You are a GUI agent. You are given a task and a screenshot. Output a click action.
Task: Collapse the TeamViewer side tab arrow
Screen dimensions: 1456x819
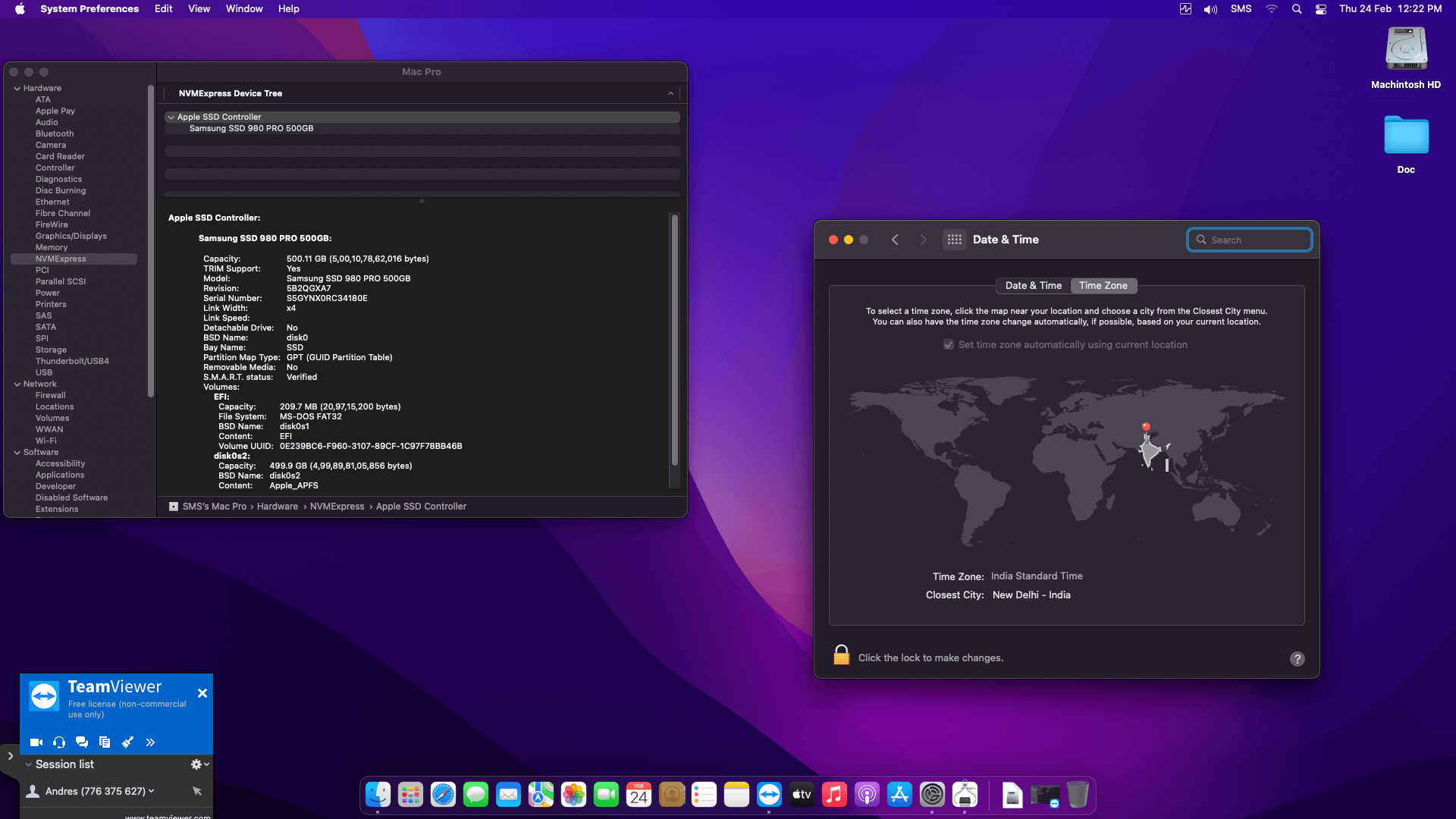pos(10,756)
